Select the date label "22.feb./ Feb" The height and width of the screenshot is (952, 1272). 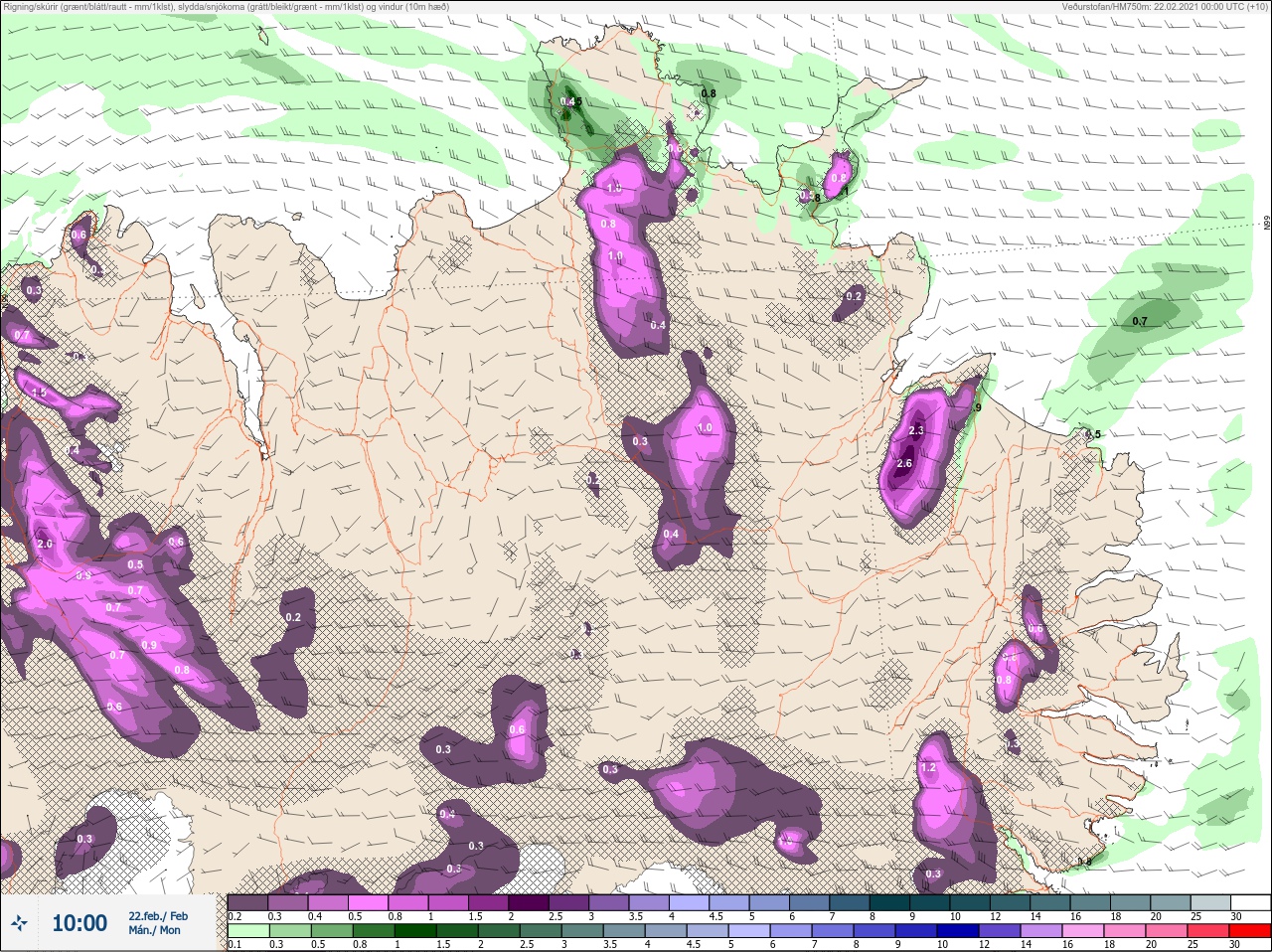pos(158,915)
